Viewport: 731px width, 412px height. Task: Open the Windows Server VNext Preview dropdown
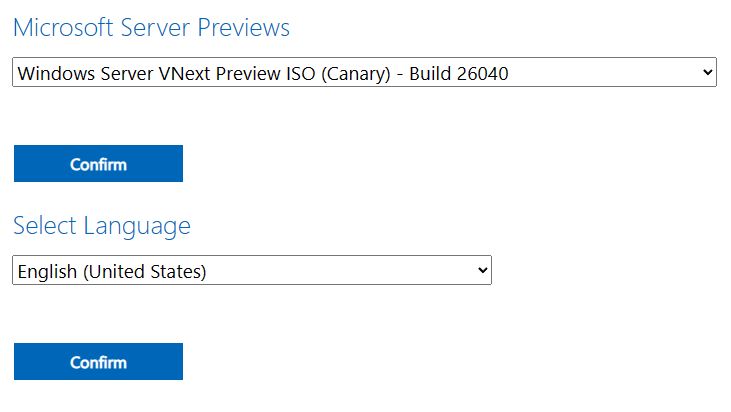click(364, 72)
